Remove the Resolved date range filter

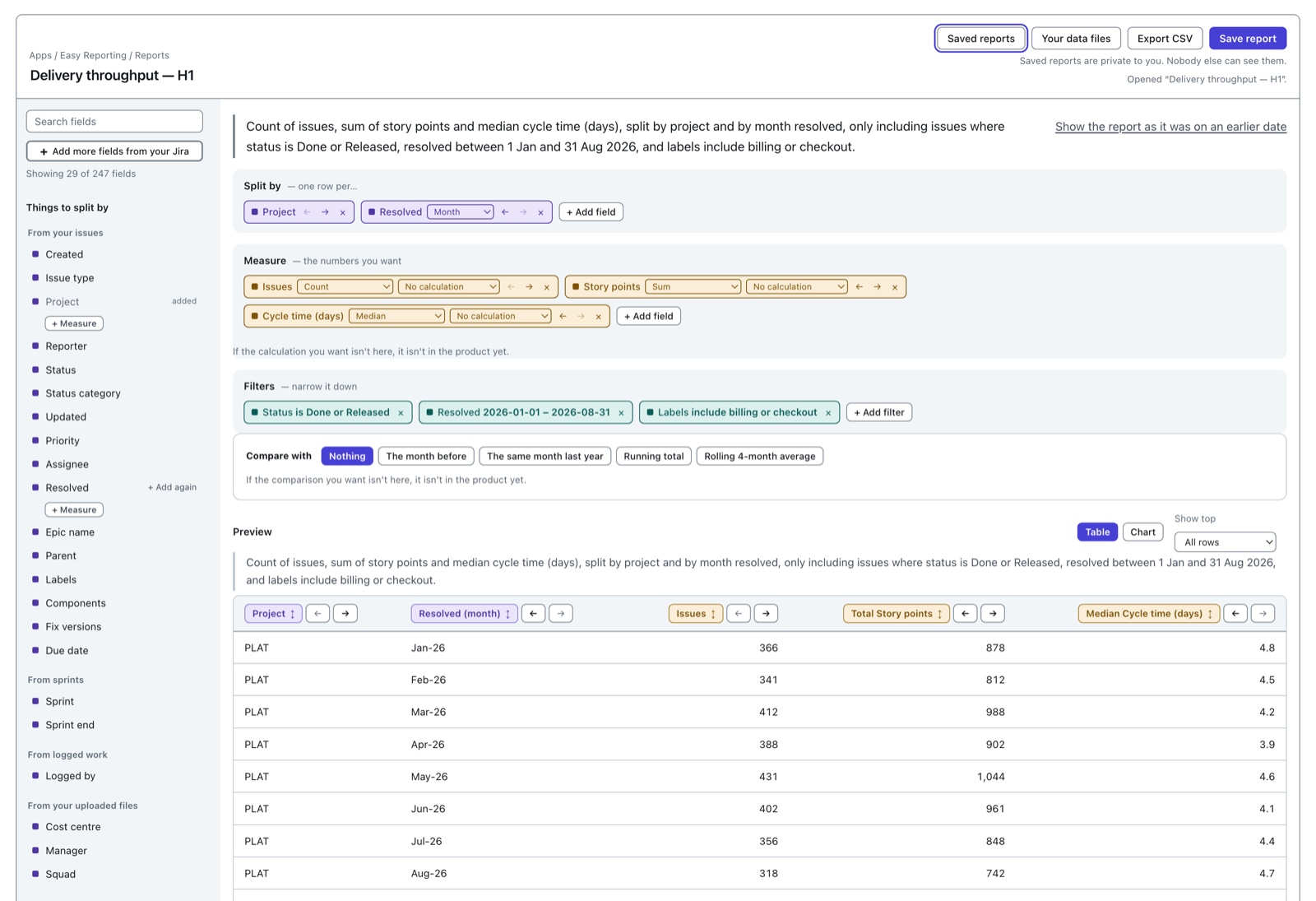click(x=621, y=413)
